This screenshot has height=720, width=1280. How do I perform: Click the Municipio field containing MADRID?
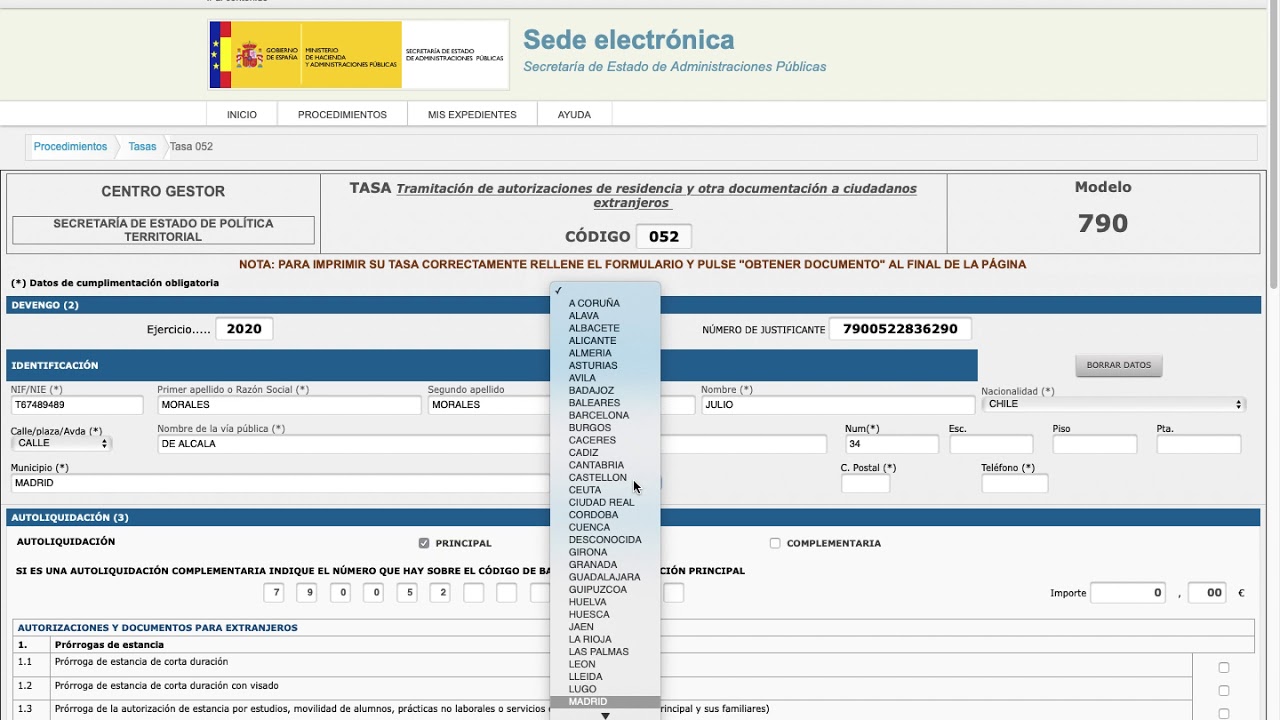(x=280, y=483)
